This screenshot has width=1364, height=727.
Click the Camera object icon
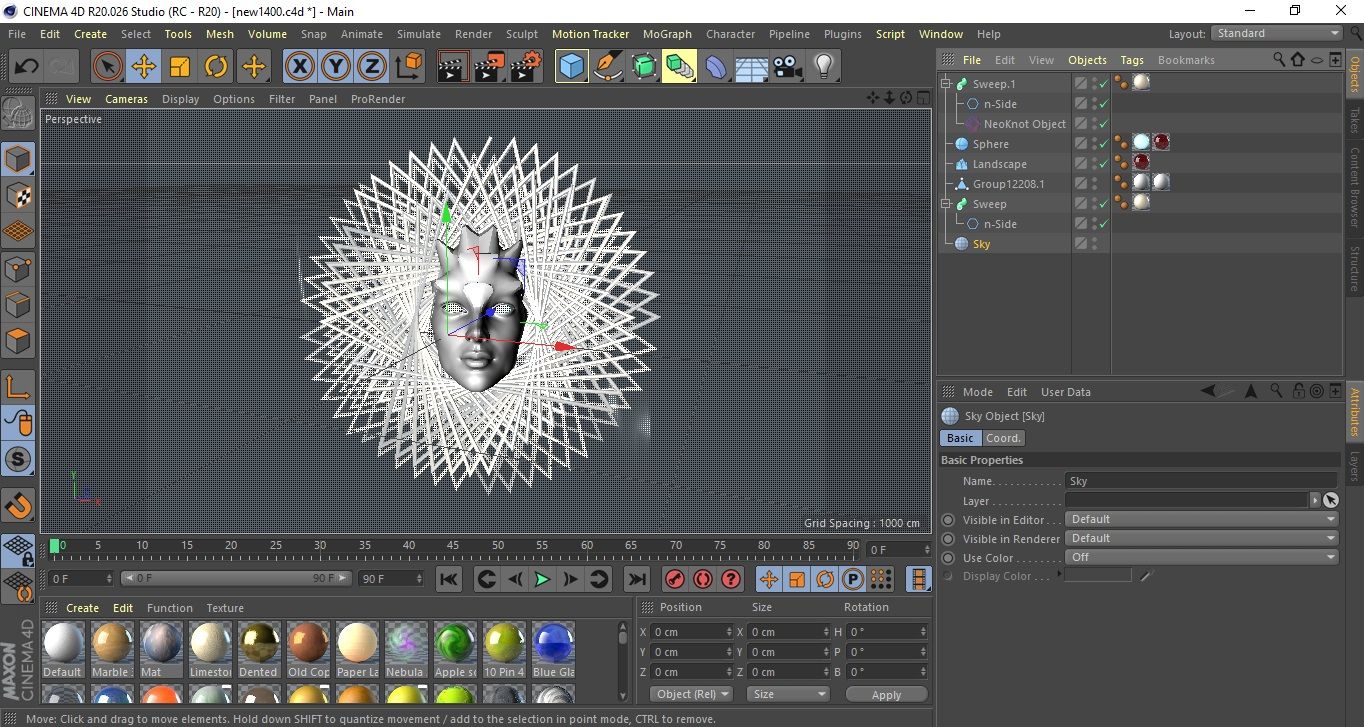tap(787, 67)
